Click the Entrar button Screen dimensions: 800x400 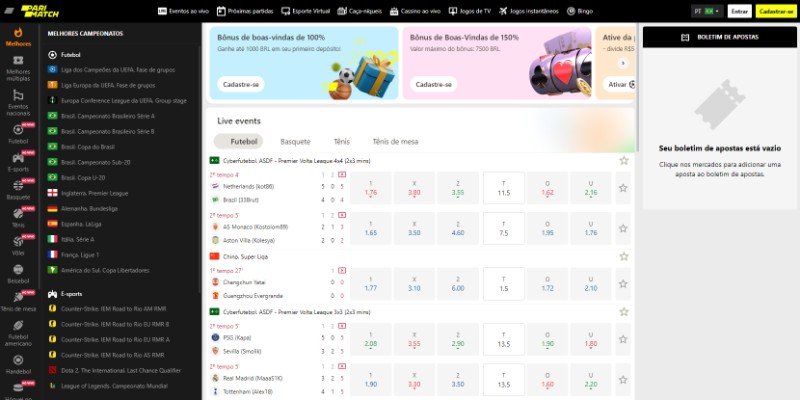click(x=739, y=11)
